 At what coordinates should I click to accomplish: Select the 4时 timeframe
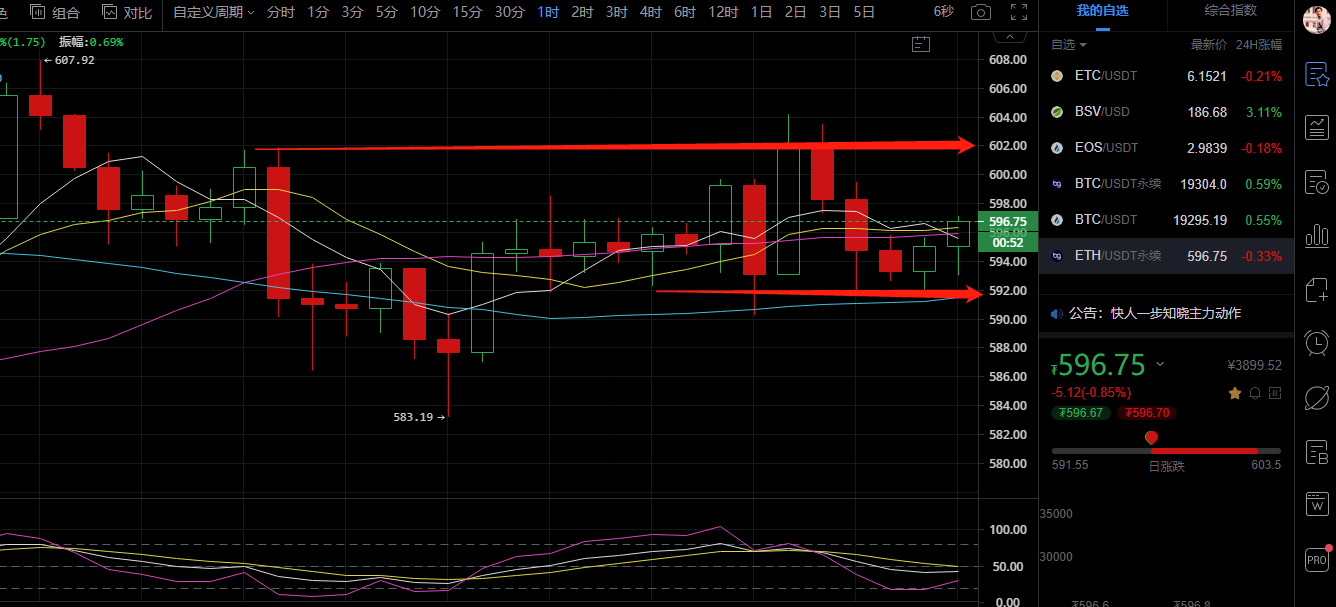pos(650,12)
